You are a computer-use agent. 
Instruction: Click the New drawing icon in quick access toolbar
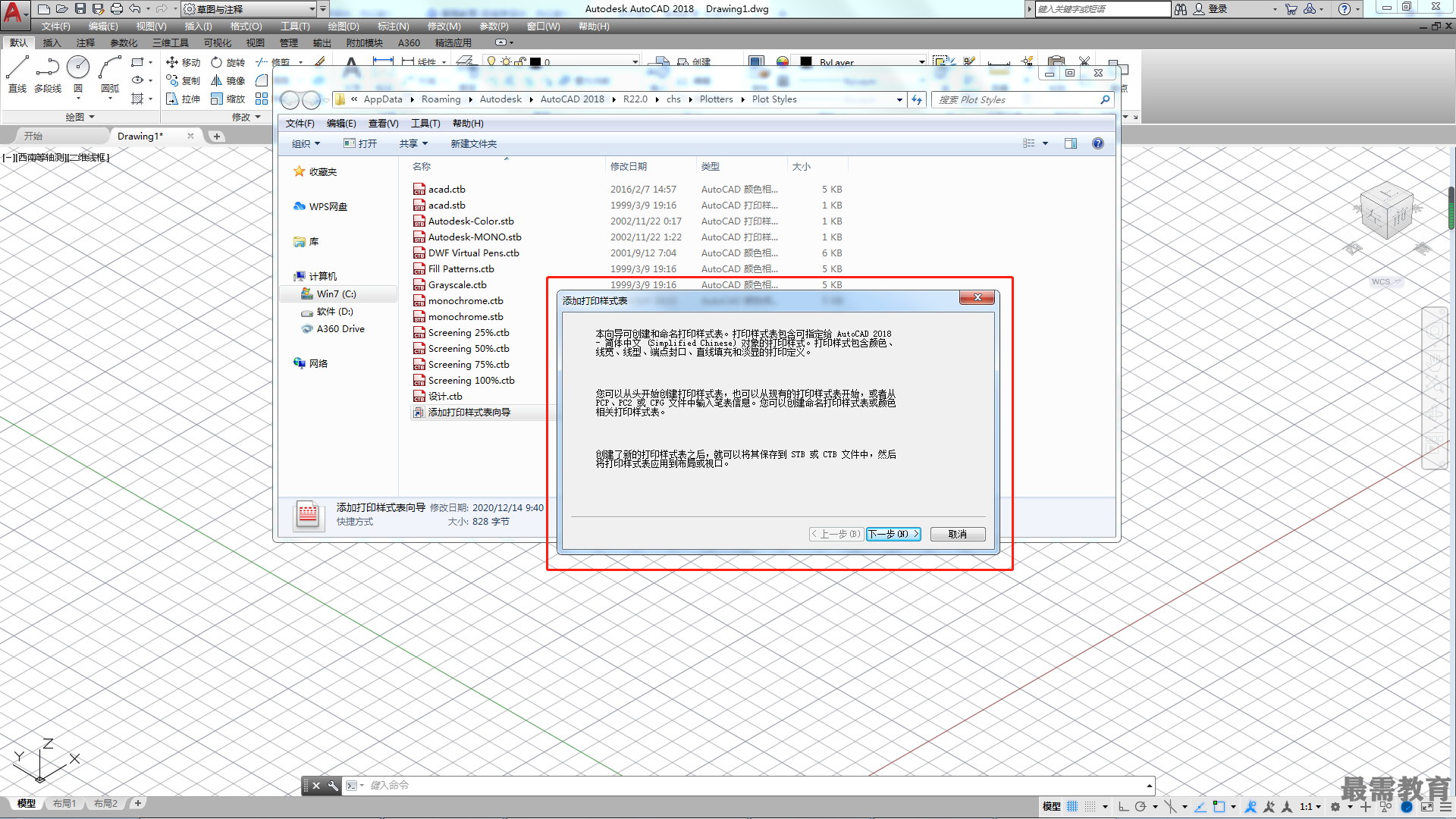[44, 9]
